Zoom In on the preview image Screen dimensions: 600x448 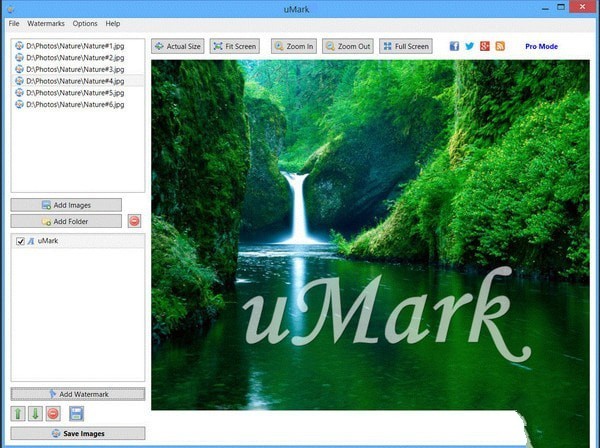click(x=294, y=46)
